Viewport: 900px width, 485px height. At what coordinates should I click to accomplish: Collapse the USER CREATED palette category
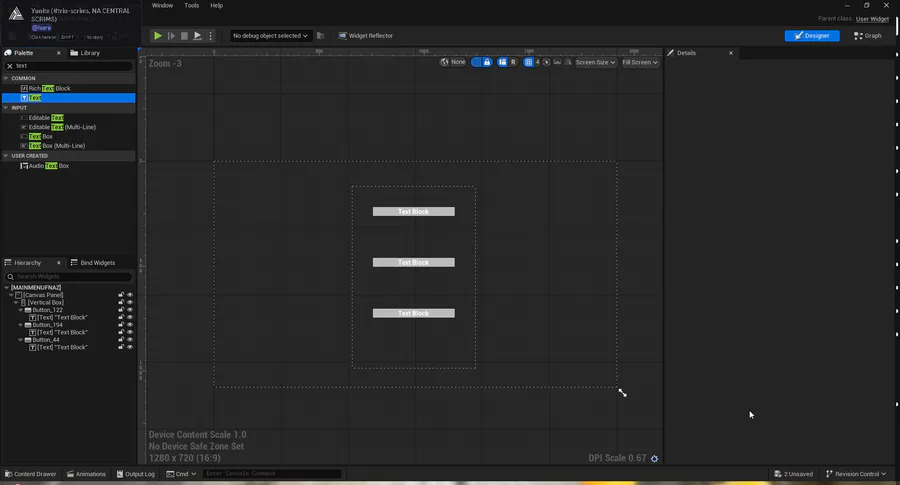[6, 156]
